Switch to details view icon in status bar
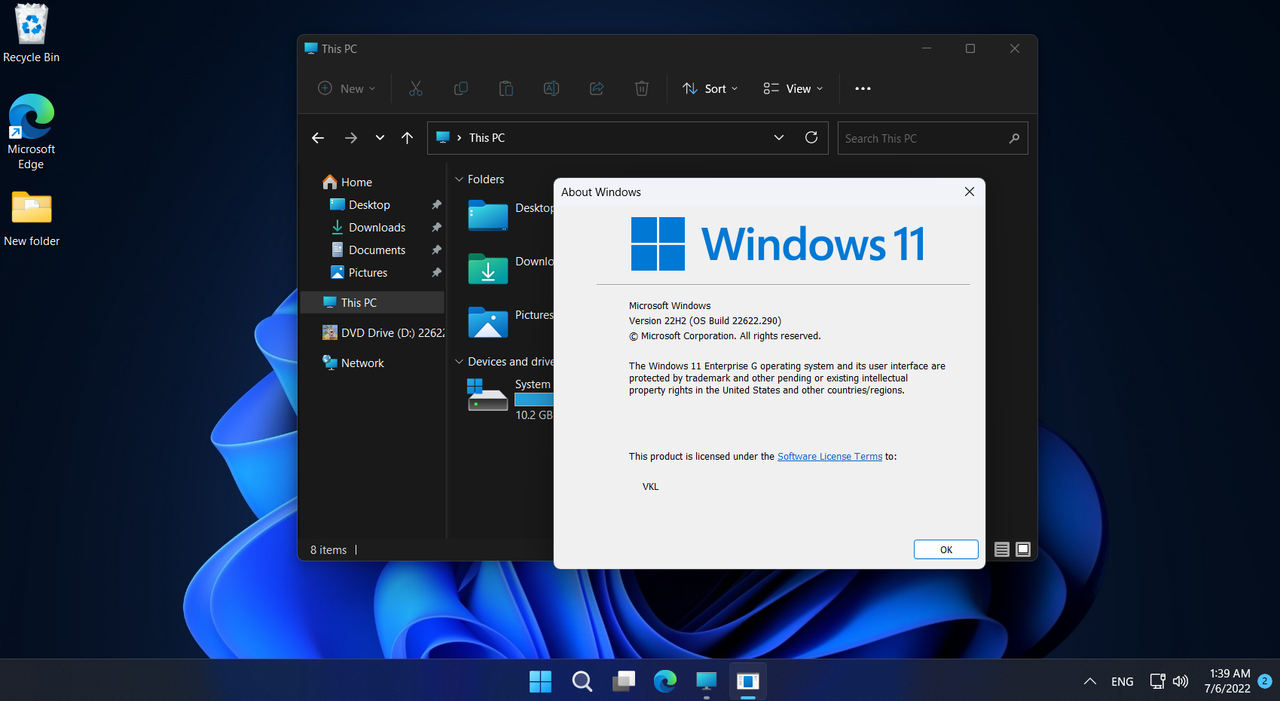Screen dimensions: 1280x701 coord(1002,549)
